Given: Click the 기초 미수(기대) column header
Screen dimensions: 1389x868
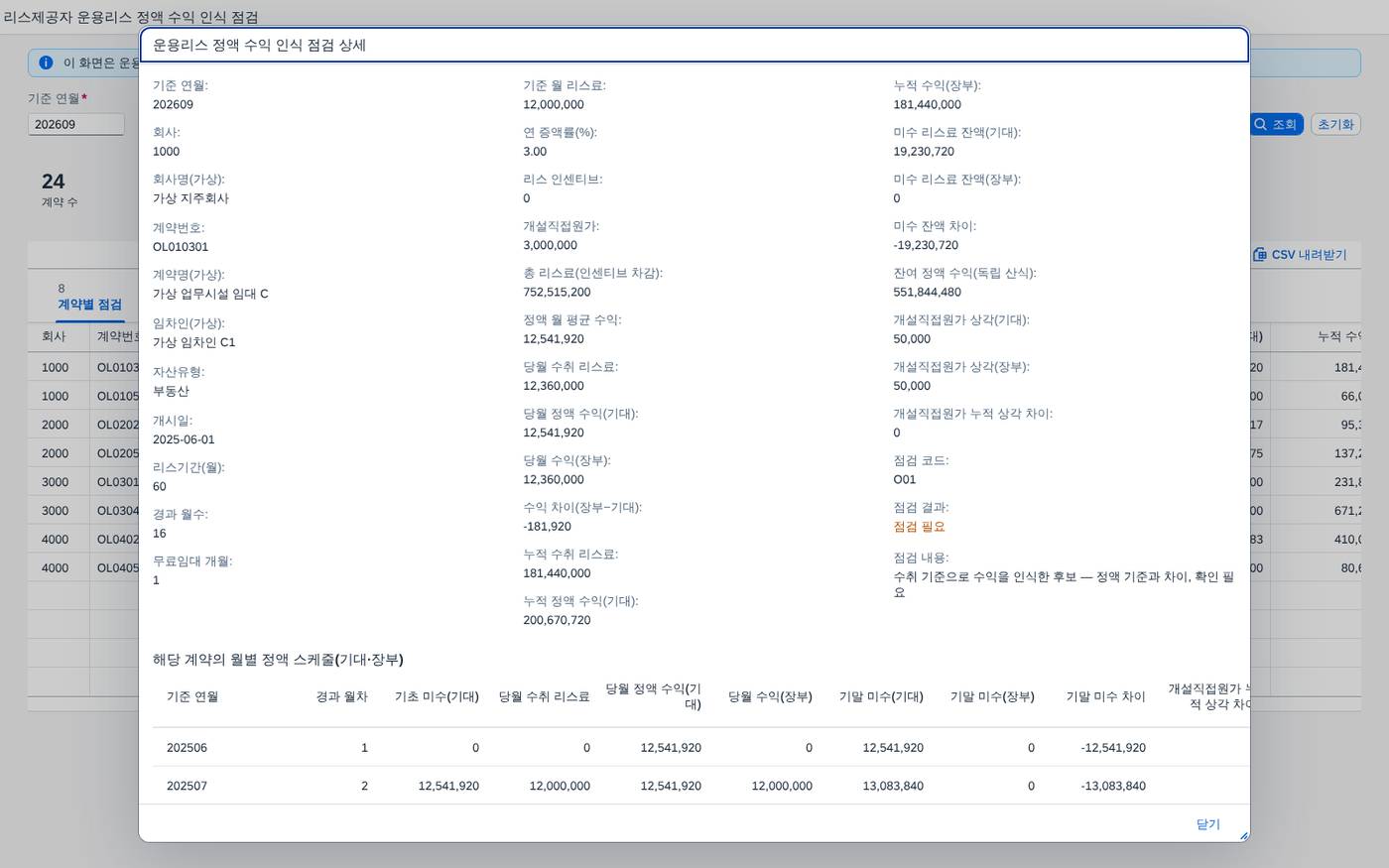Looking at the screenshot, I should (437, 696).
